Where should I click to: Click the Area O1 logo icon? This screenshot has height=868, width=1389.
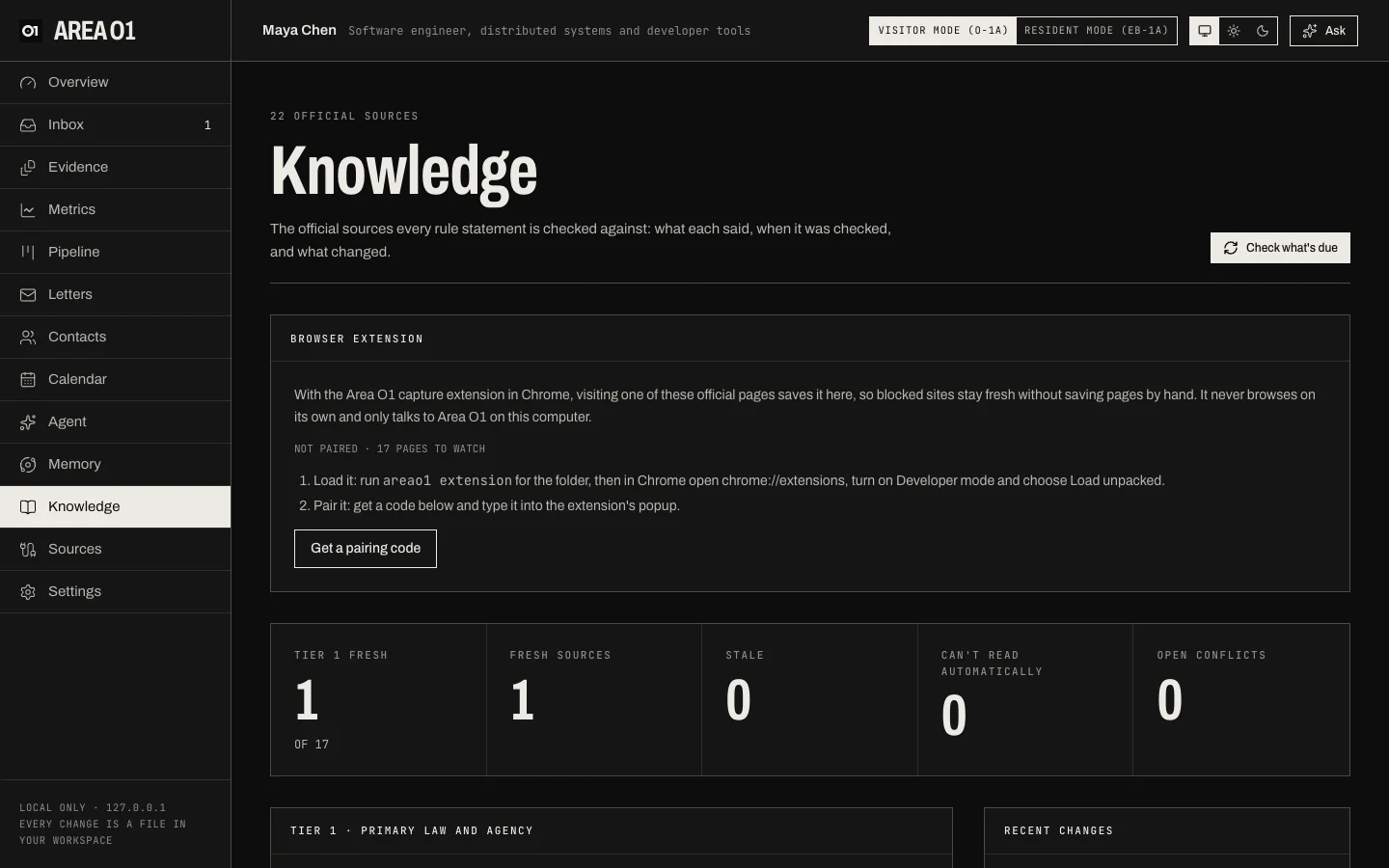pos(30,31)
